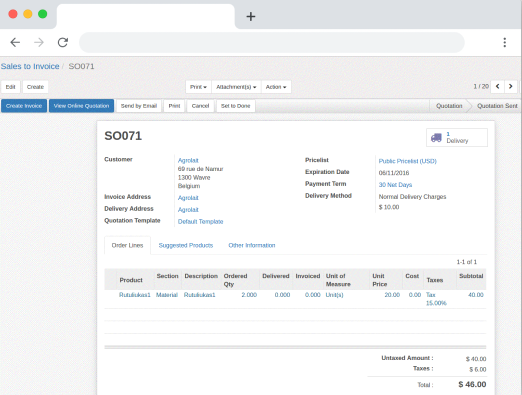522x395 pixels.
Task: Click the Print button beside Send by Email
Action: tap(174, 106)
